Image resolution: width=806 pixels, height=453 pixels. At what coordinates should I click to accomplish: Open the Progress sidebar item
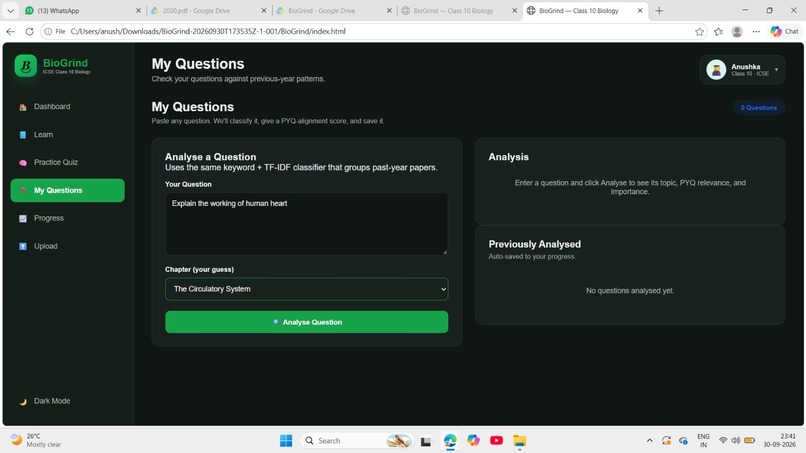(x=67, y=218)
